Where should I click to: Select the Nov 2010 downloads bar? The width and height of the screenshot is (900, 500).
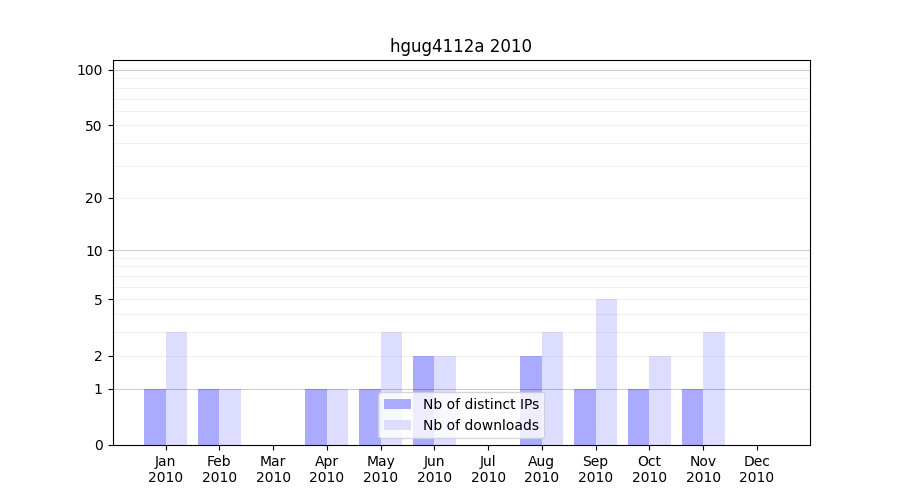point(714,388)
